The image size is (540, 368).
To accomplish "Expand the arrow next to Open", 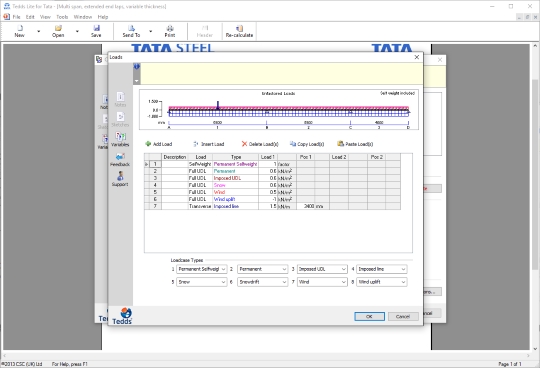I will (x=77, y=31).
